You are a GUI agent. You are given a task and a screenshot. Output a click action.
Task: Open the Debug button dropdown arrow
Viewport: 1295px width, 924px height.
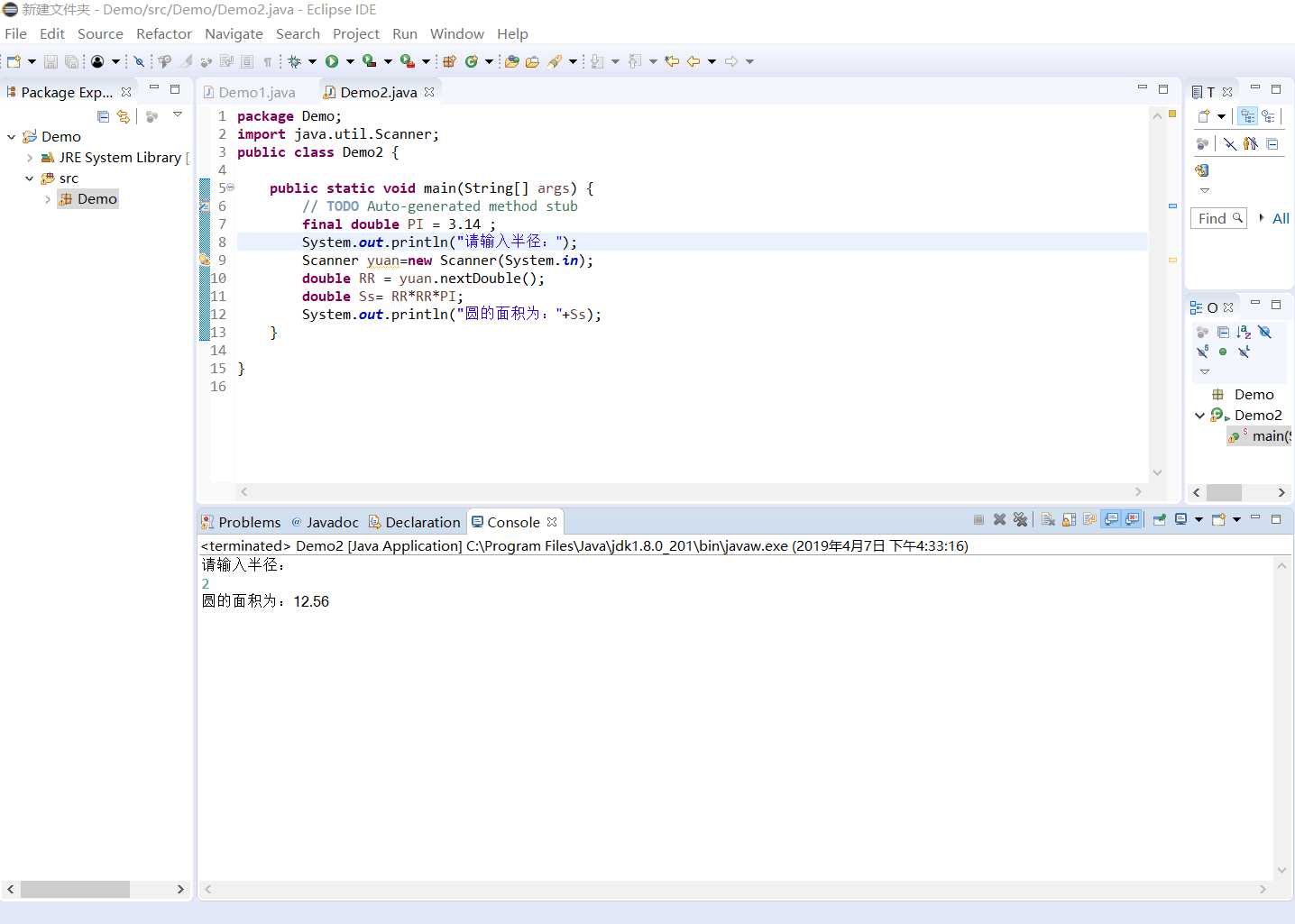coord(312,61)
